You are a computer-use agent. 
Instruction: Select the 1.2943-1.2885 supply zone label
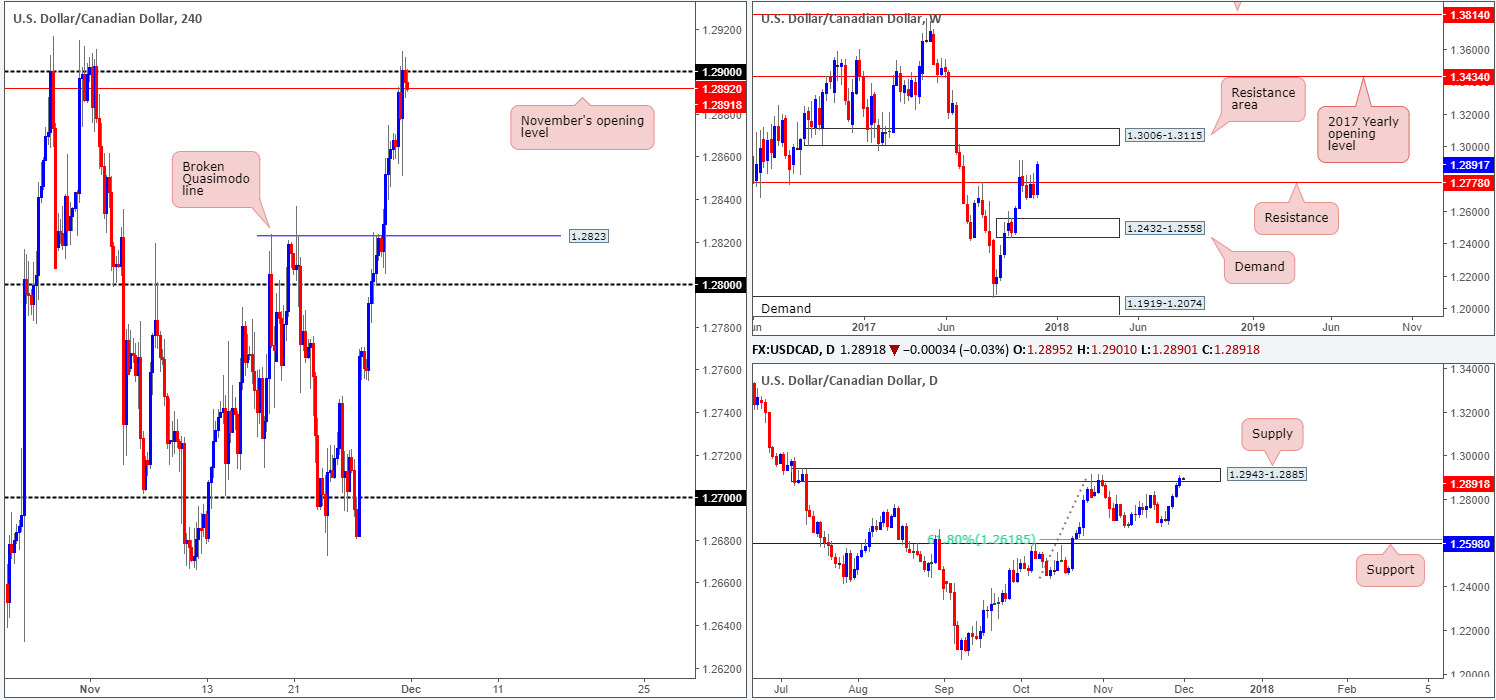click(x=1264, y=473)
